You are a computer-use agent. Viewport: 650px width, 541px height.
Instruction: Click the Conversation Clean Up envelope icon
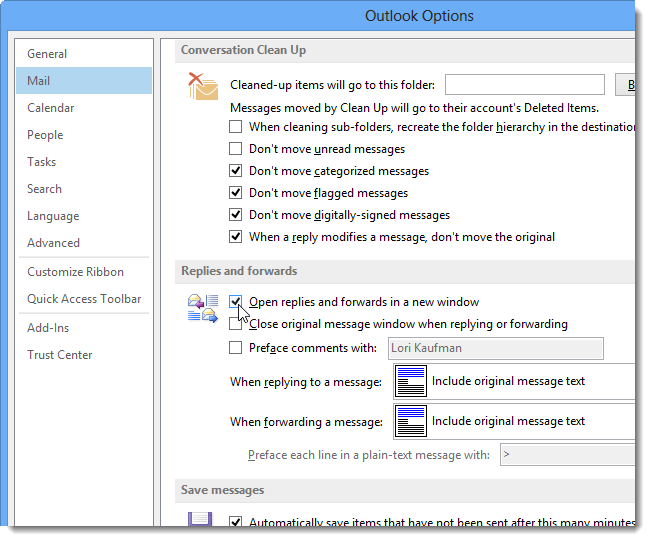[204, 86]
